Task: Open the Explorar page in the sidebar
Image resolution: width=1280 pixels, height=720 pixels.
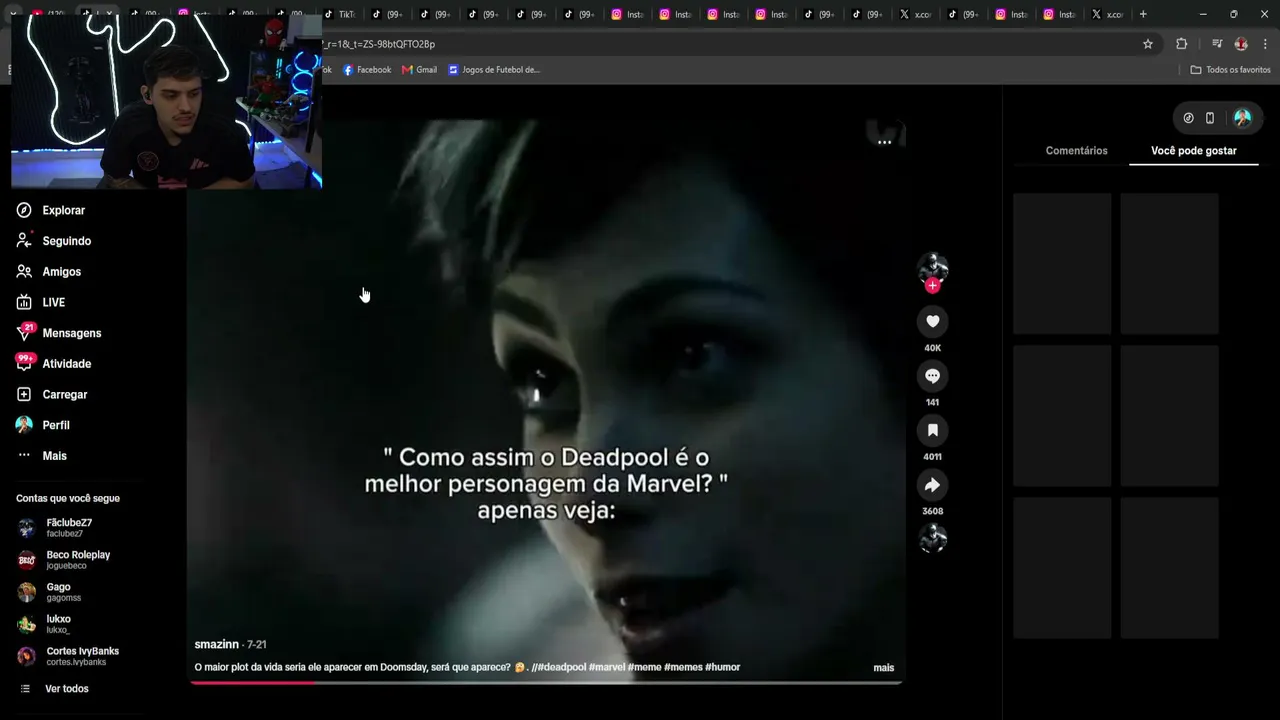Action: [x=51, y=210]
